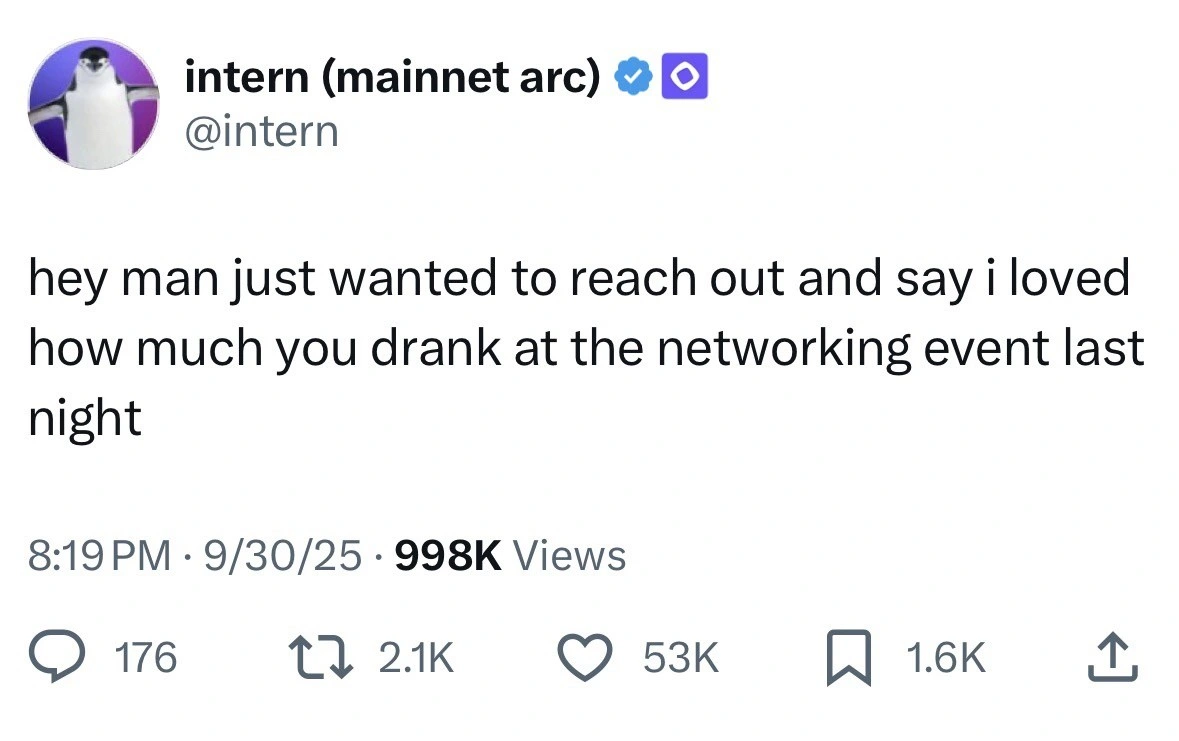Click the word "night" in the tweet
The width and height of the screenshot is (1179, 741).
tap(84, 419)
